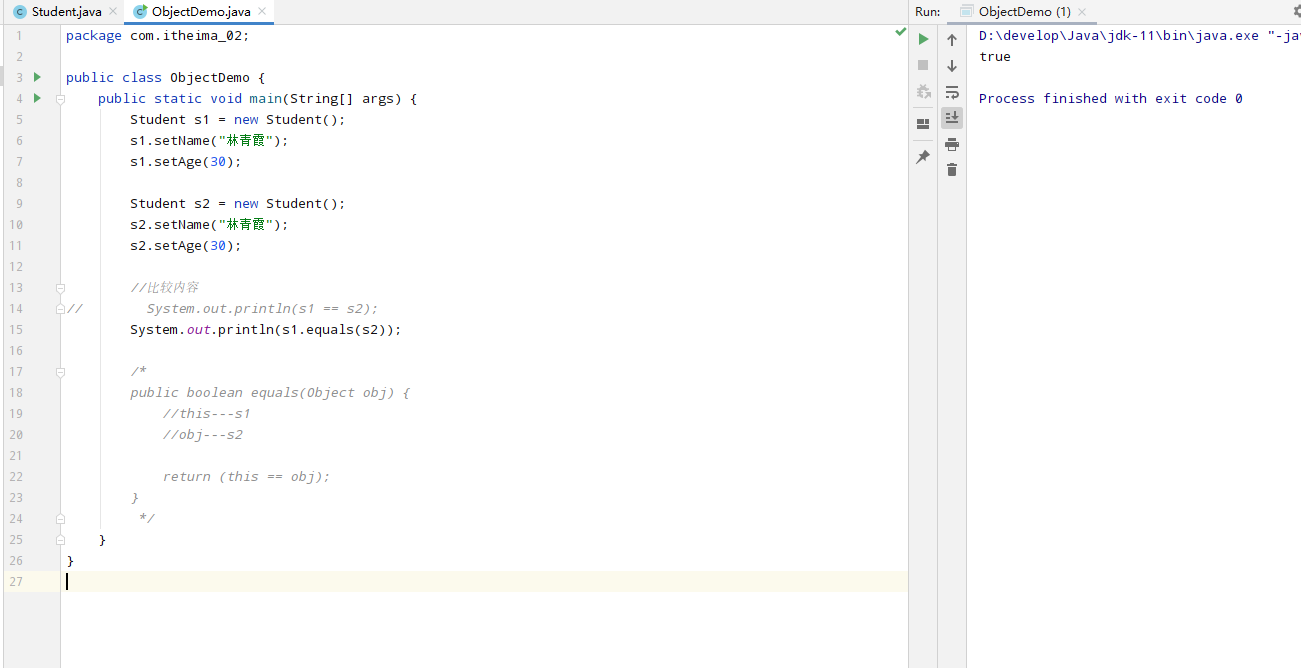1301x668 pixels.
Task: Place caret on empty line 27
Action: pos(484,581)
